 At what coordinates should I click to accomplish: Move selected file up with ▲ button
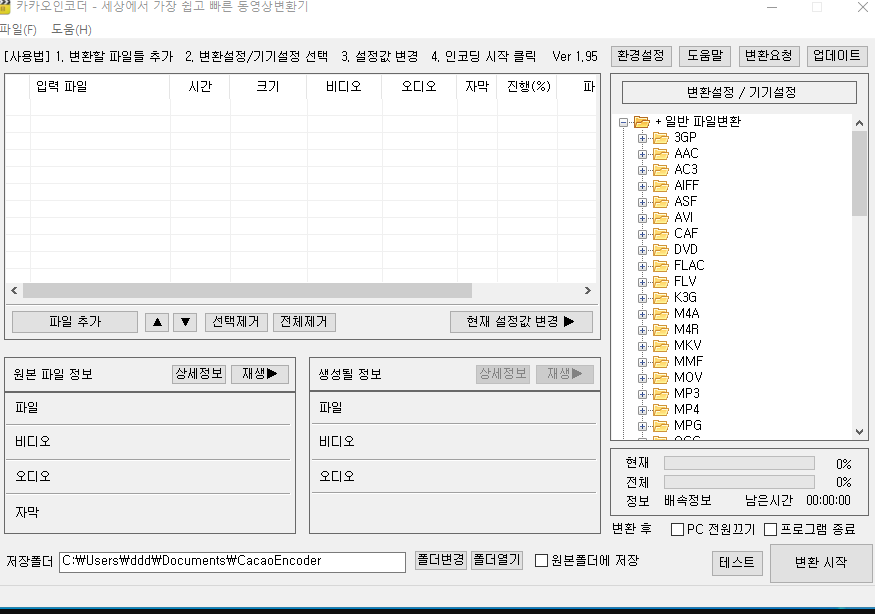[x=157, y=322]
